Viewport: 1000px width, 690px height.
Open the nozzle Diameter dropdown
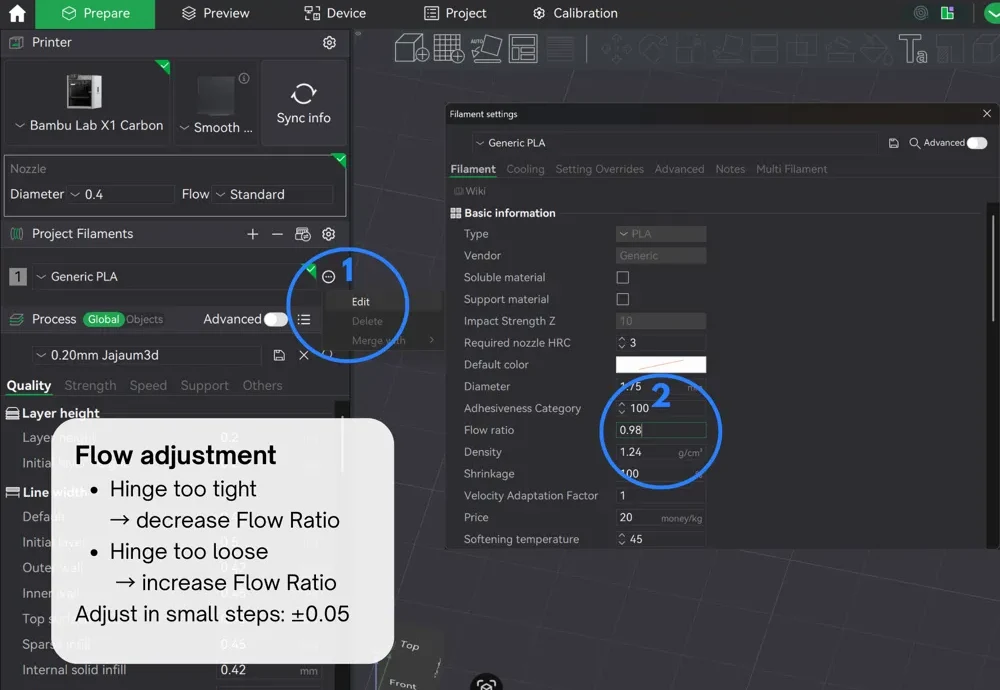pyautogui.click(x=120, y=194)
